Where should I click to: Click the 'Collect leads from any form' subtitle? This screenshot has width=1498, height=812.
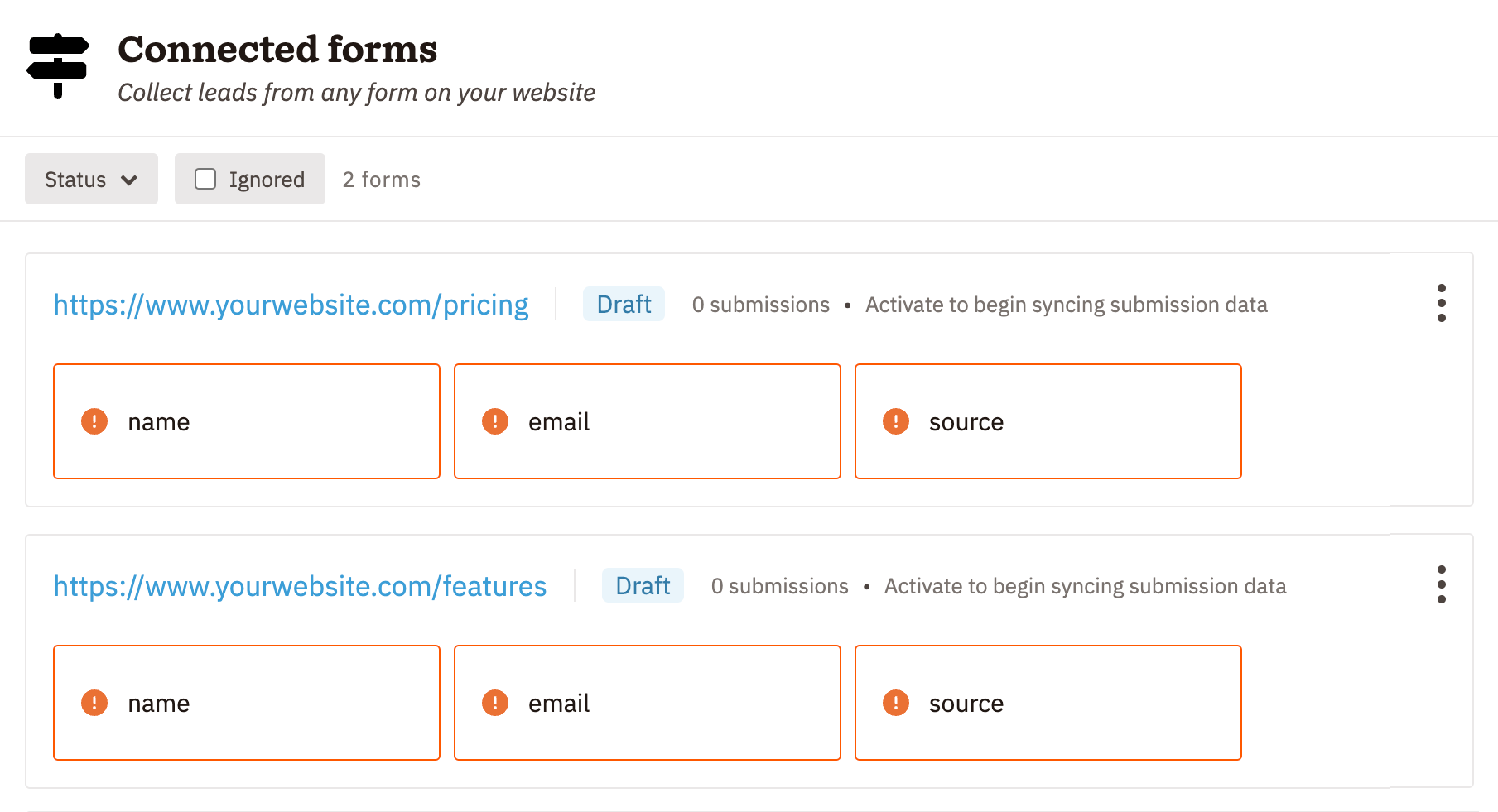[x=357, y=93]
